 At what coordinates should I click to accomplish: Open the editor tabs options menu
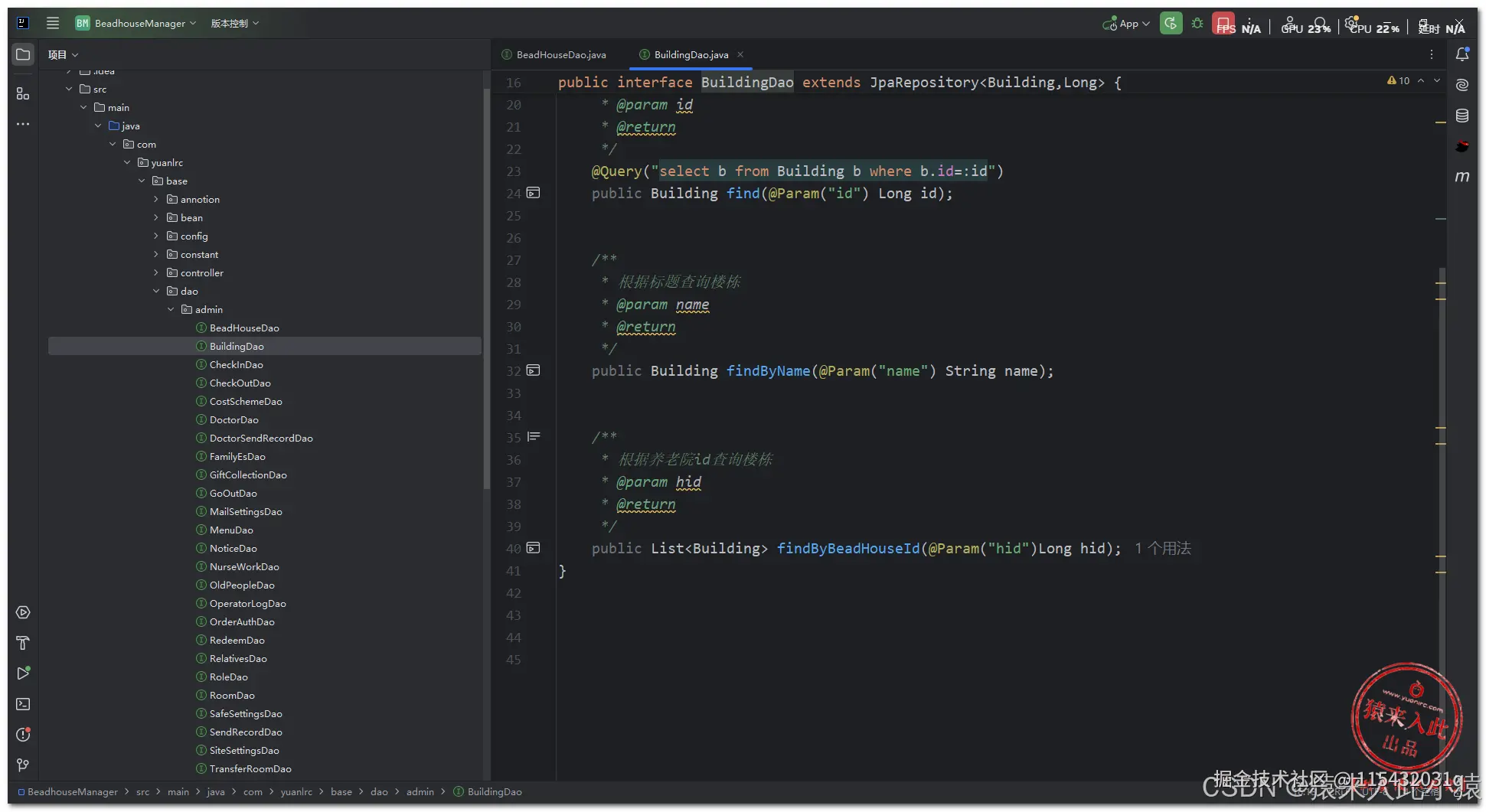[1432, 54]
